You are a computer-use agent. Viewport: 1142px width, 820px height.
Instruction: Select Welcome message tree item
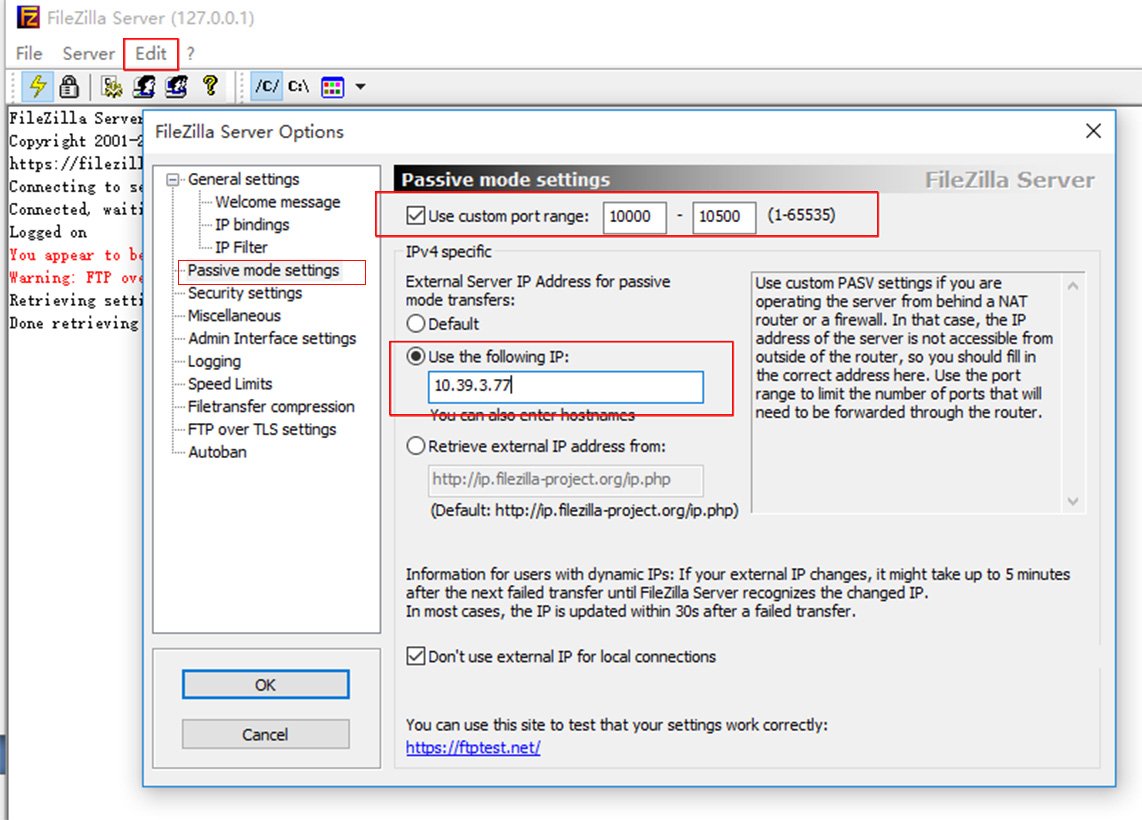pyautogui.click(x=277, y=202)
